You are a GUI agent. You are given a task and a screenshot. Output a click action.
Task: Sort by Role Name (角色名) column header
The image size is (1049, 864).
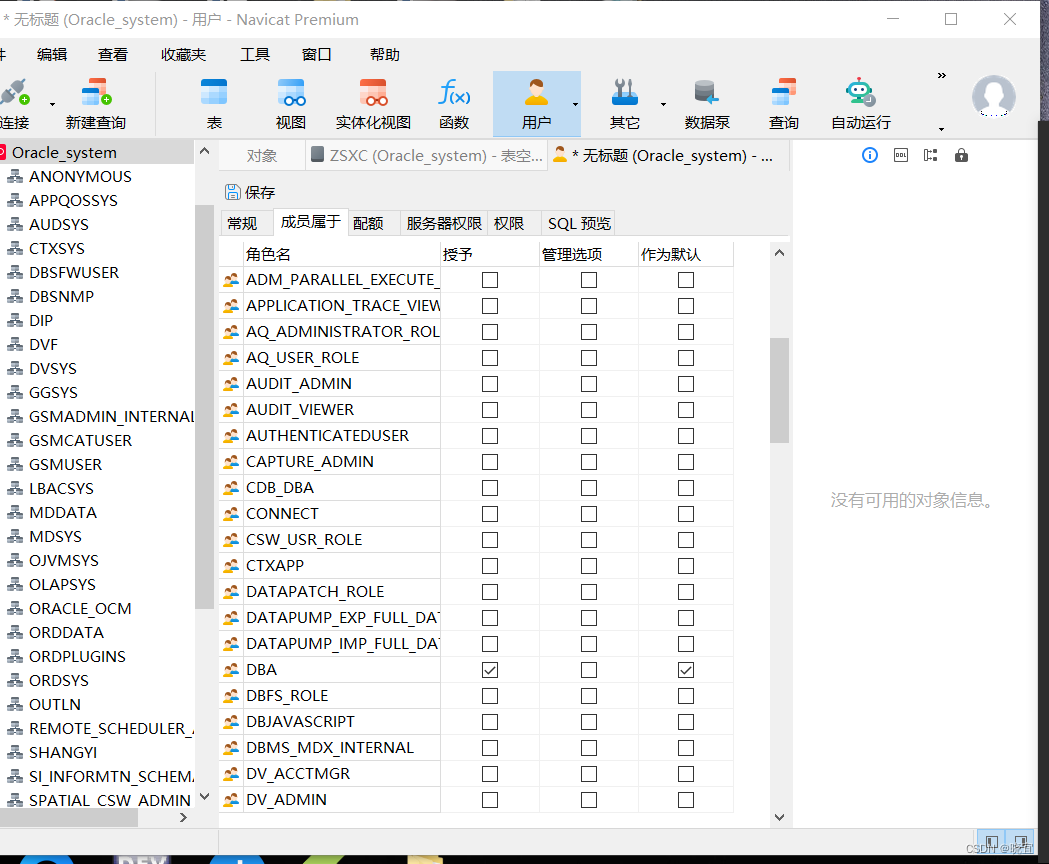click(341, 254)
